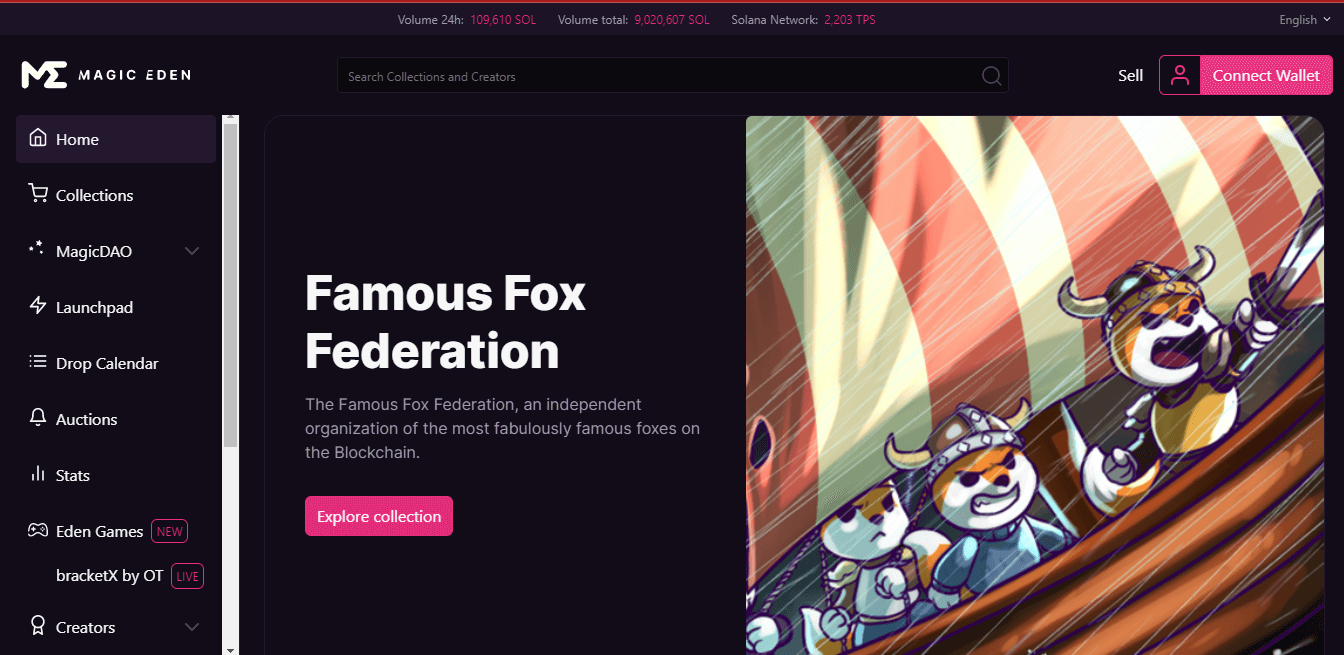Click the Explore collection button
The image size is (1344, 655).
coord(379,516)
